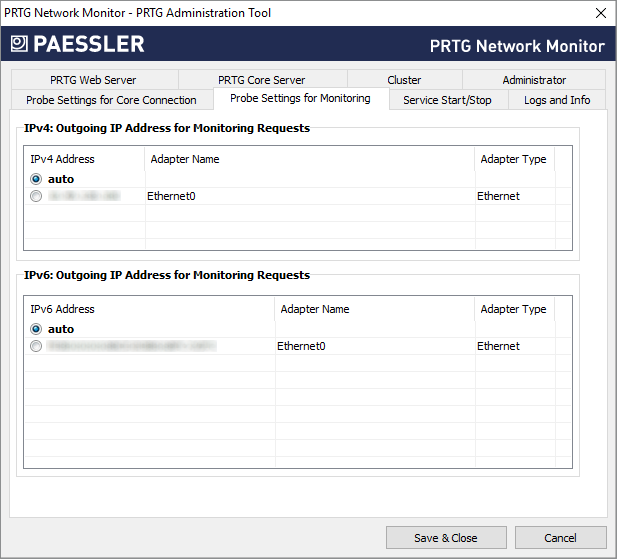Select the IPv6 auto radio button
The height and width of the screenshot is (559, 617).
[x=37, y=329]
